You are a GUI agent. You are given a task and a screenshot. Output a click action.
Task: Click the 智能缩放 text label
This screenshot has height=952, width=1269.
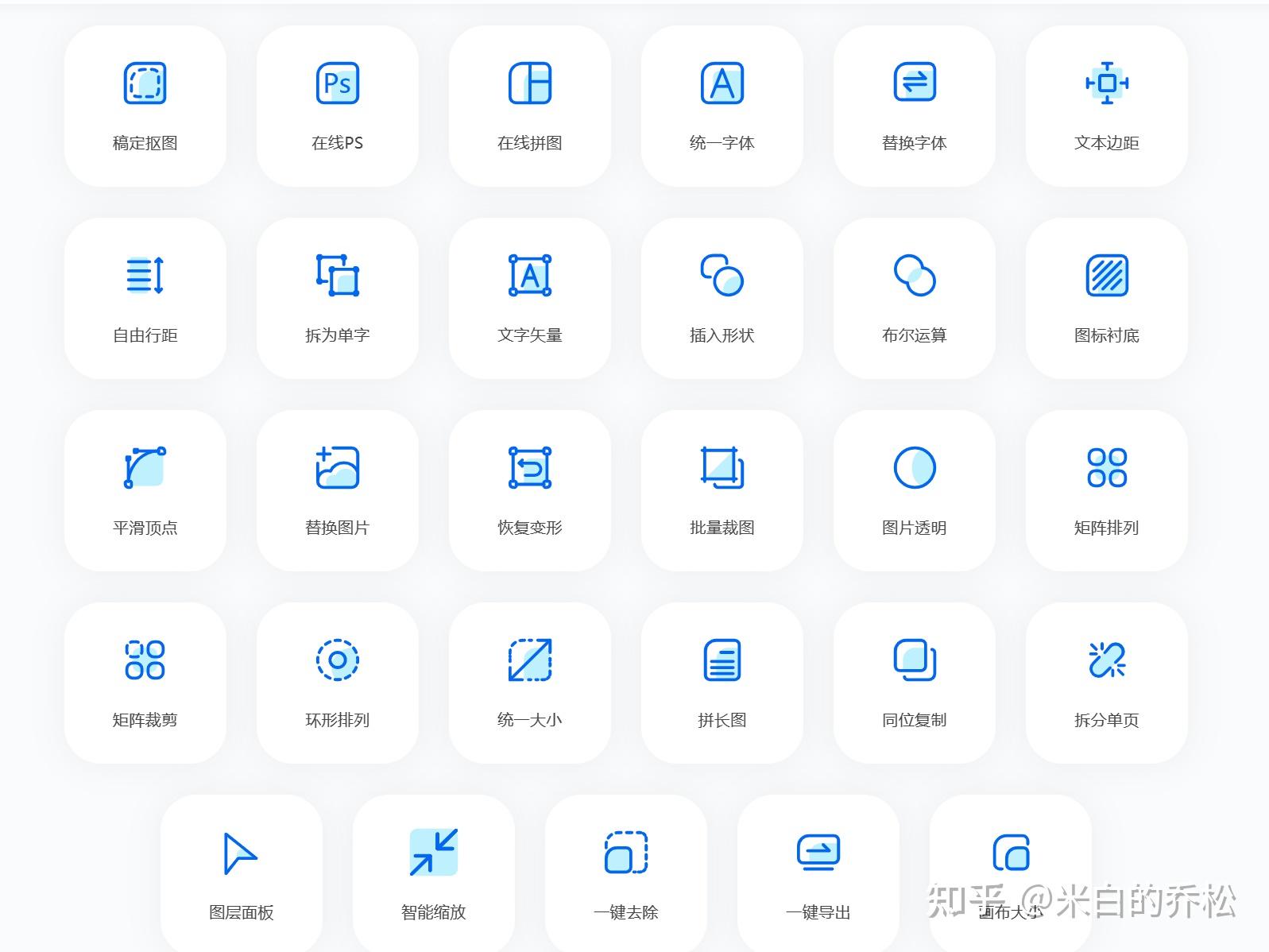click(x=434, y=912)
